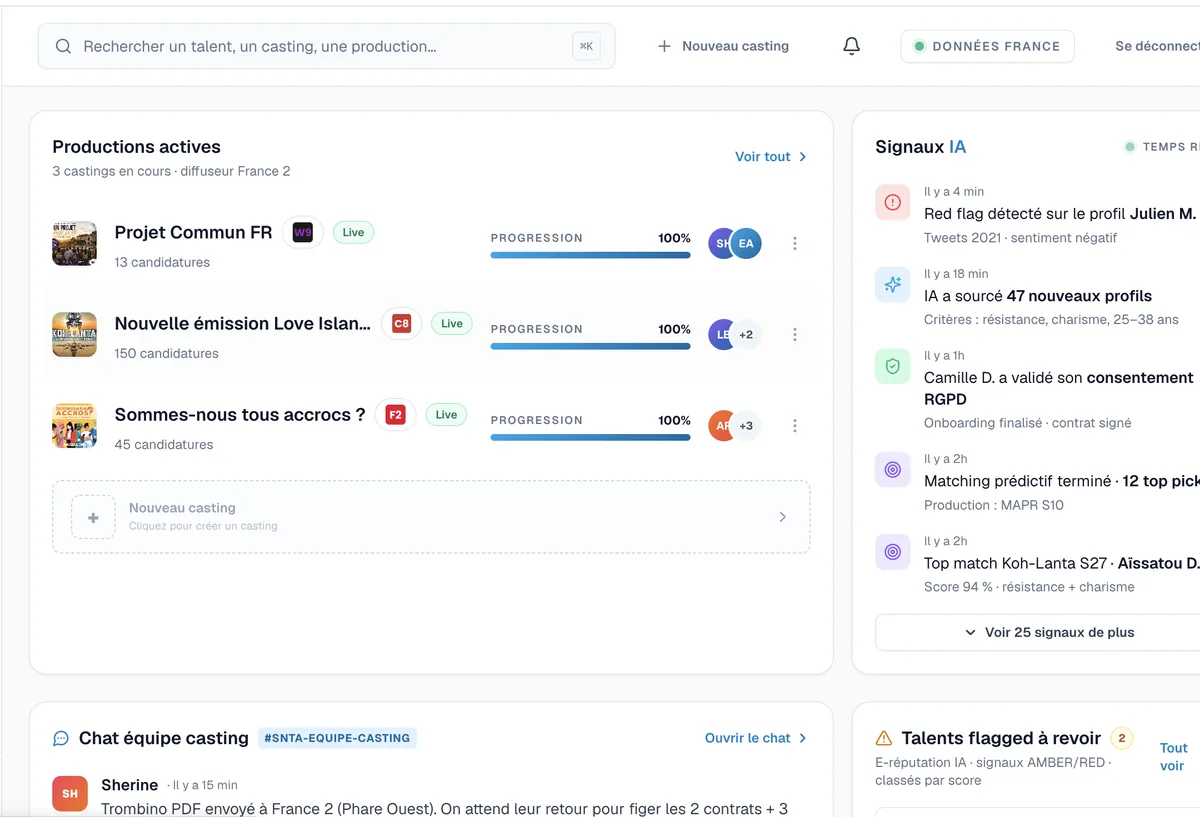Open options menu for Sommes-nous tous accrocs ?

click(x=795, y=426)
